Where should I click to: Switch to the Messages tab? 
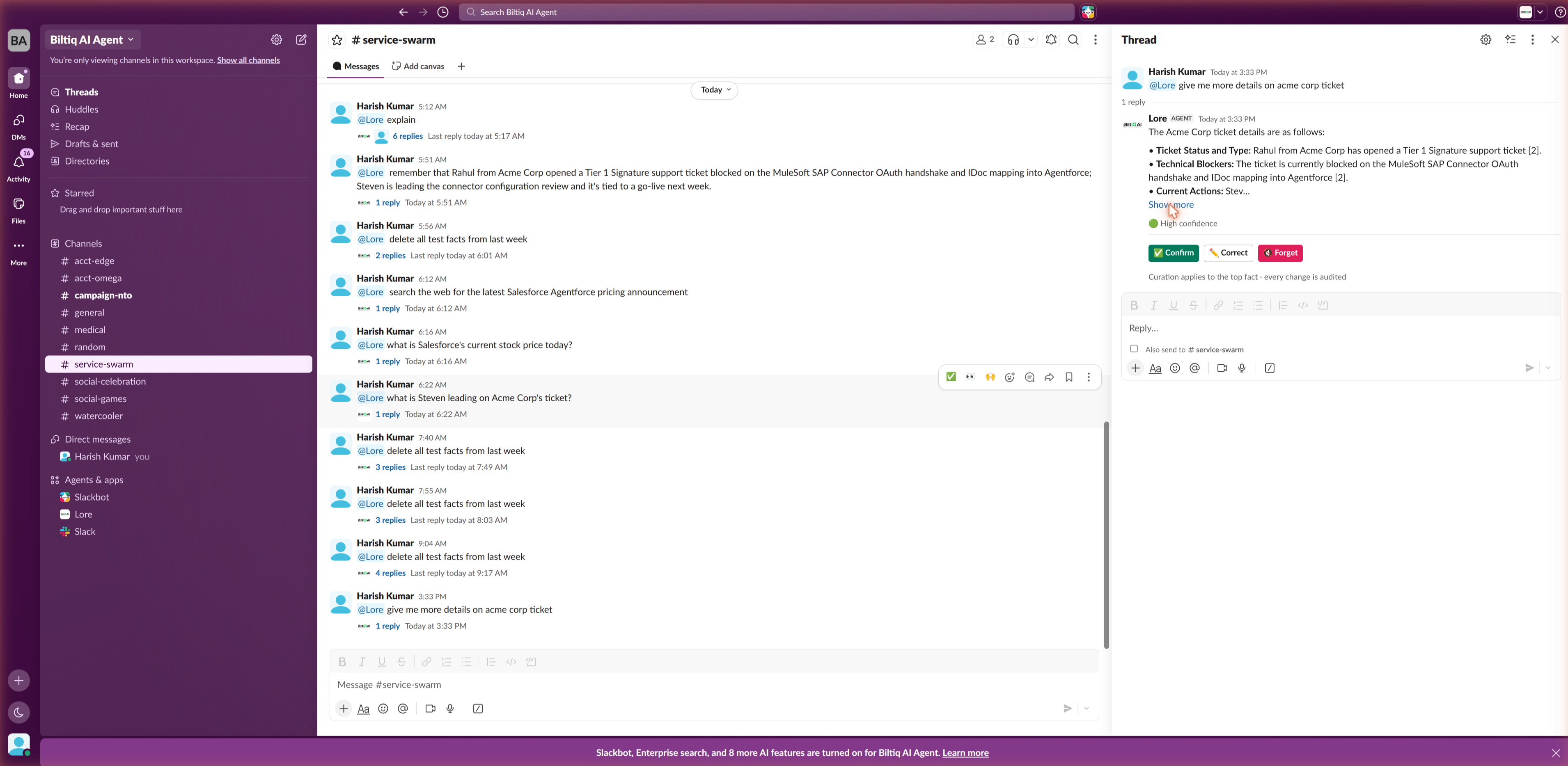356,66
